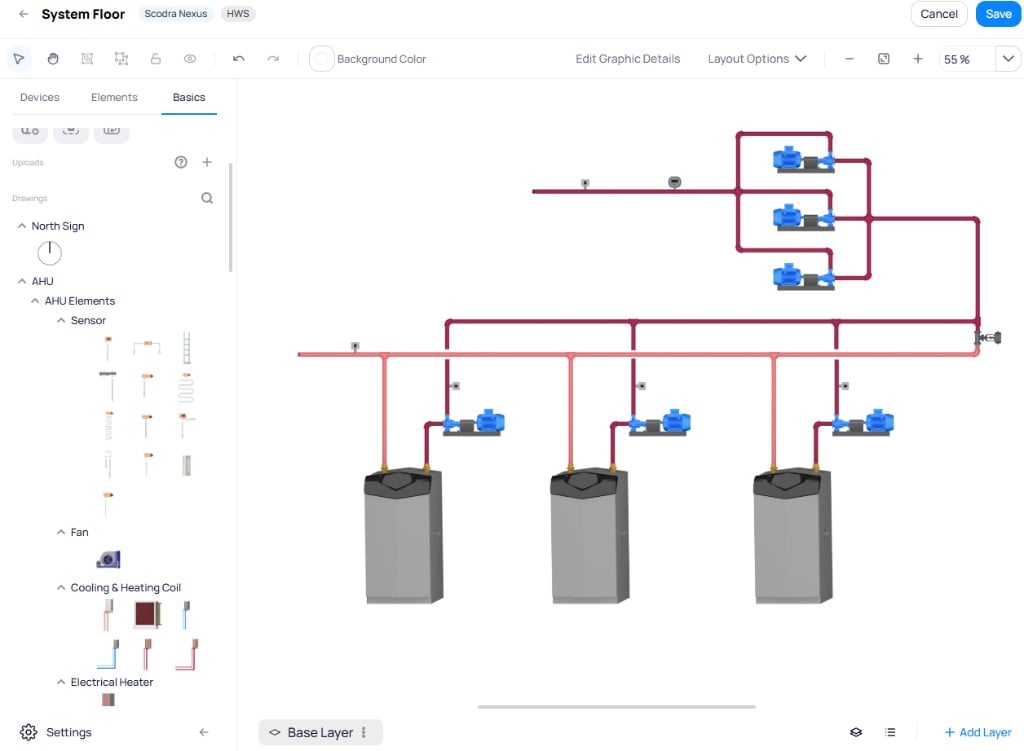
Task: Collapse the North Sign group
Action: (x=22, y=225)
